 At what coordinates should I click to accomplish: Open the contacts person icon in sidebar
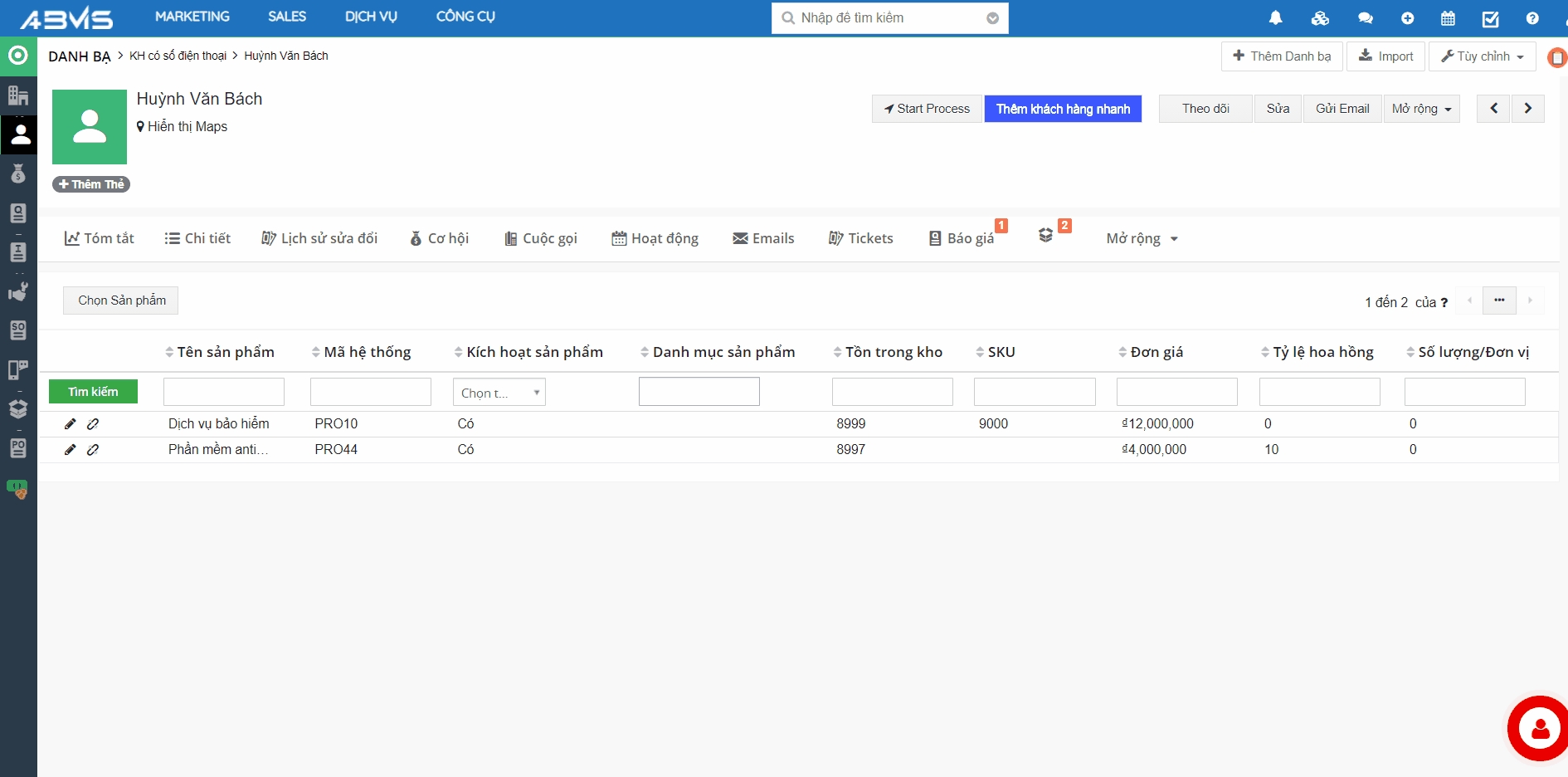click(x=18, y=134)
